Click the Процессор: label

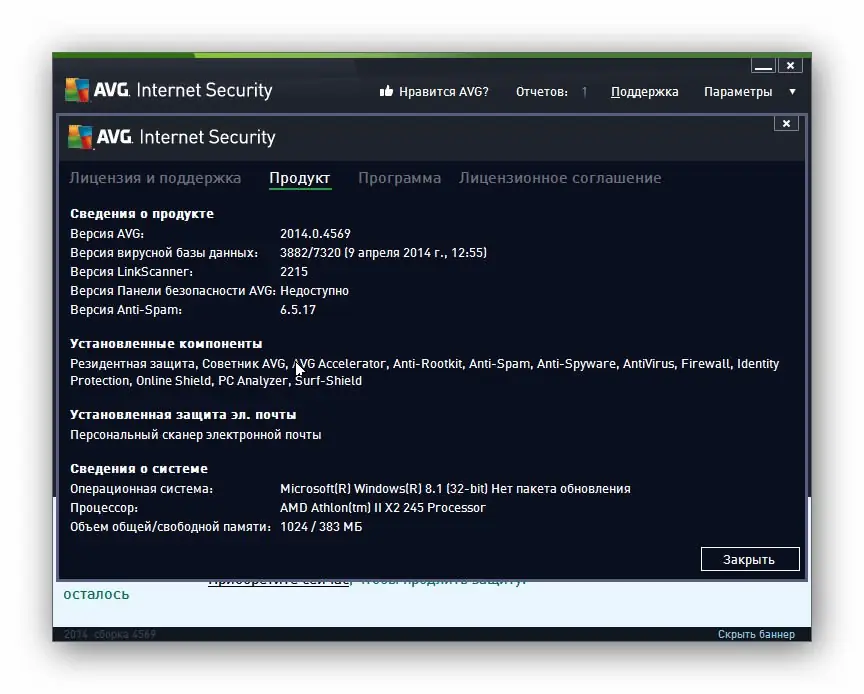104,508
